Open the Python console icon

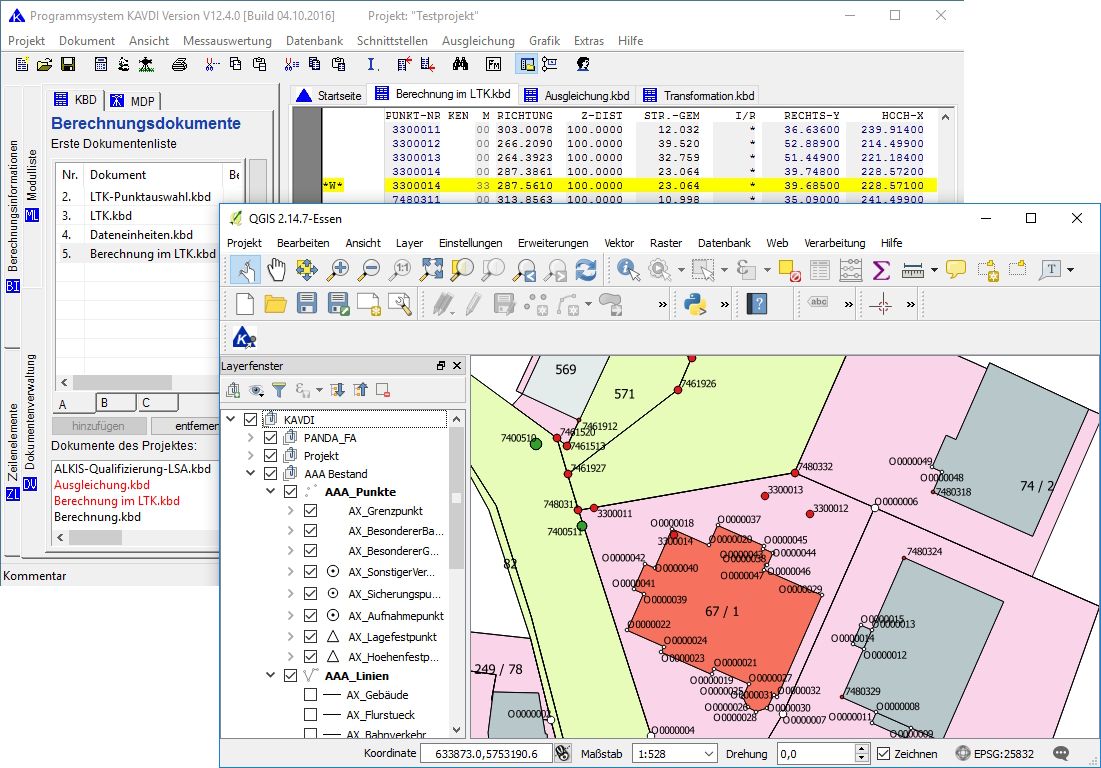(x=695, y=304)
